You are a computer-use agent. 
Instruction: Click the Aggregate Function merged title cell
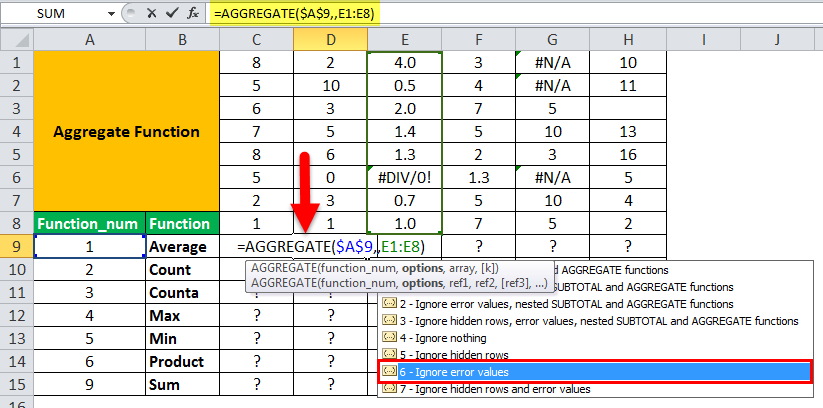click(x=126, y=131)
